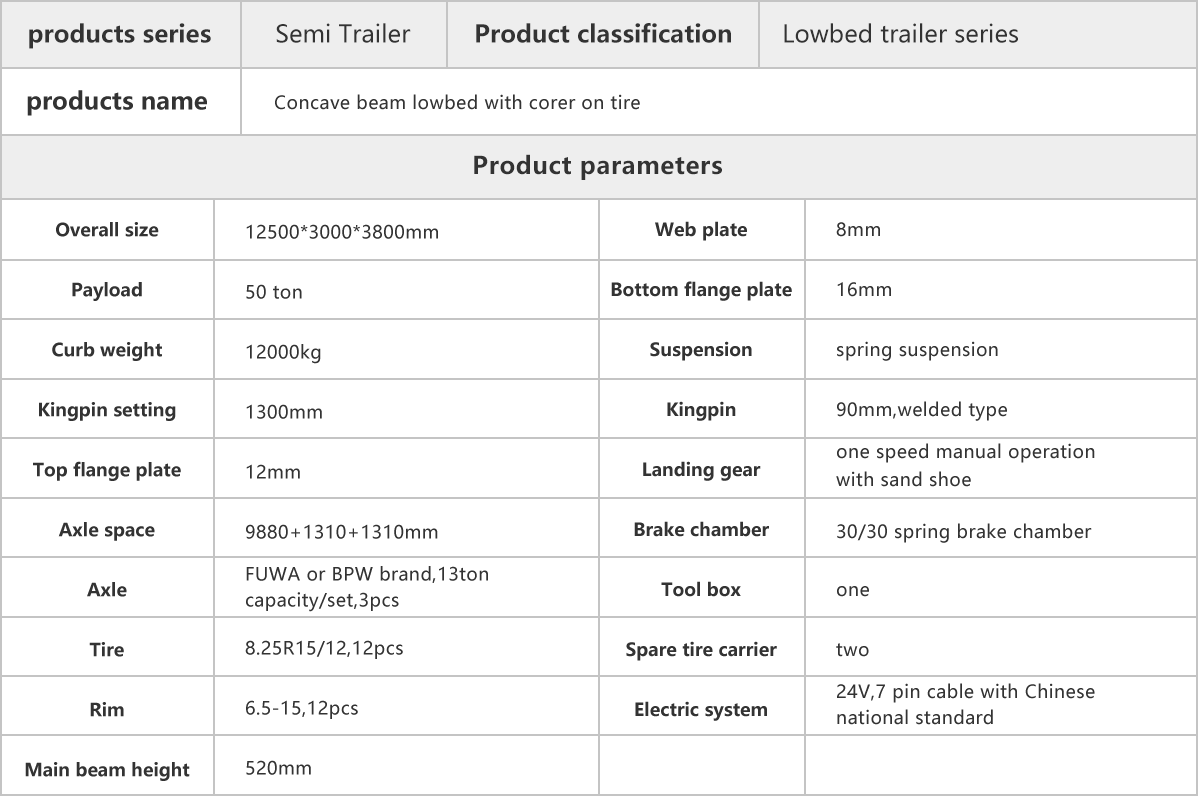Click the '9880+1310+1310mm' axle space value
The image size is (1198, 796).
coord(341,532)
